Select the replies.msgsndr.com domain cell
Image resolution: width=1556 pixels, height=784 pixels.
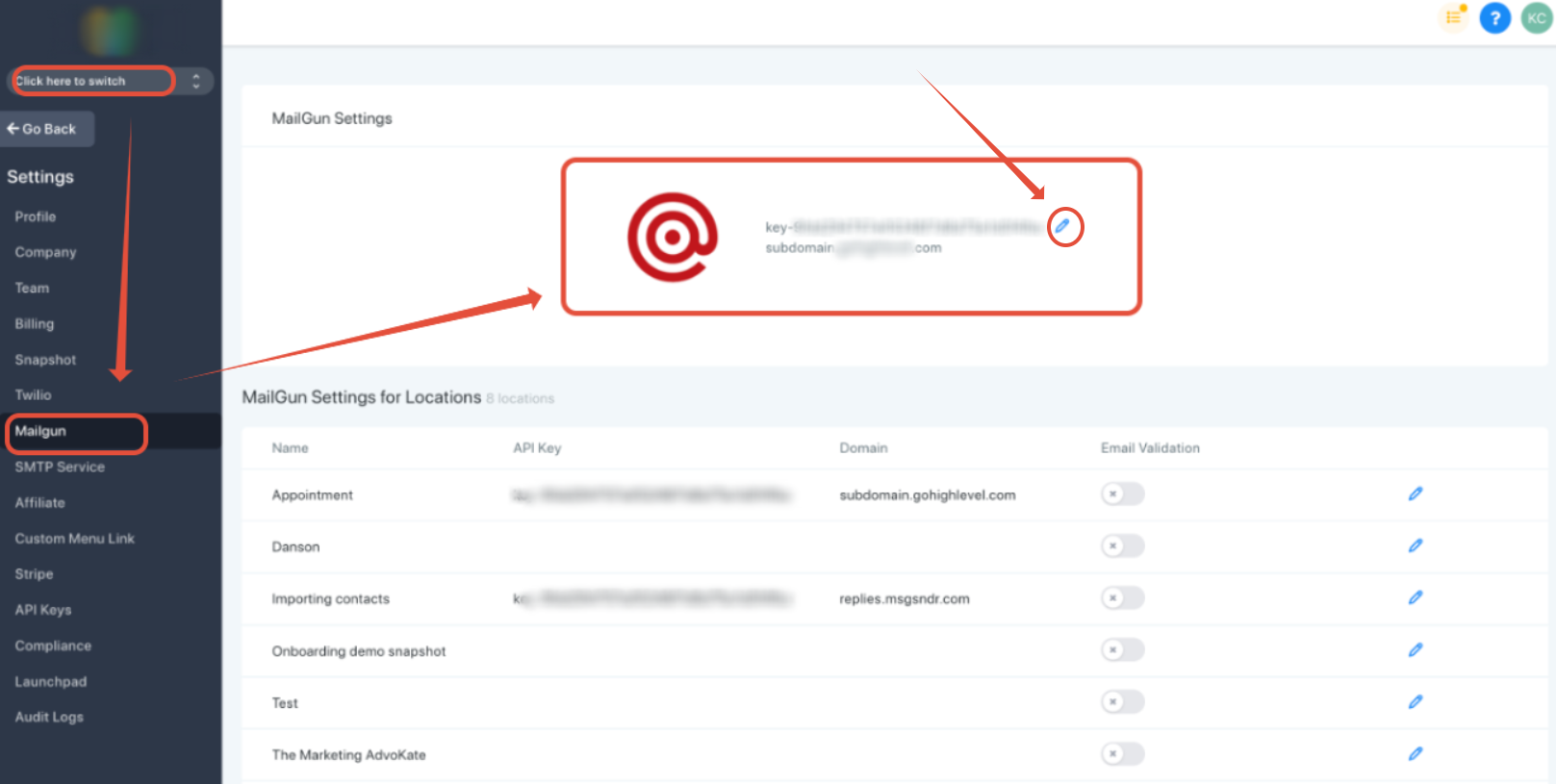click(905, 598)
